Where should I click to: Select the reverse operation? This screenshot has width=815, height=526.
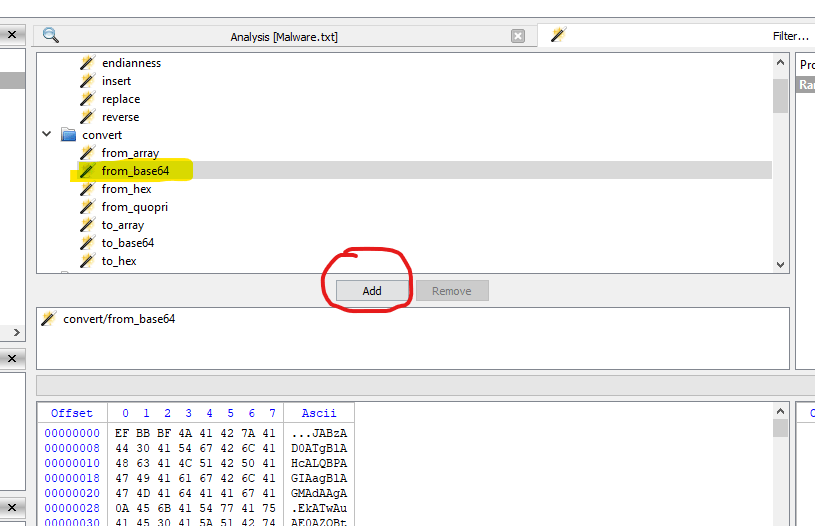[x=120, y=117]
